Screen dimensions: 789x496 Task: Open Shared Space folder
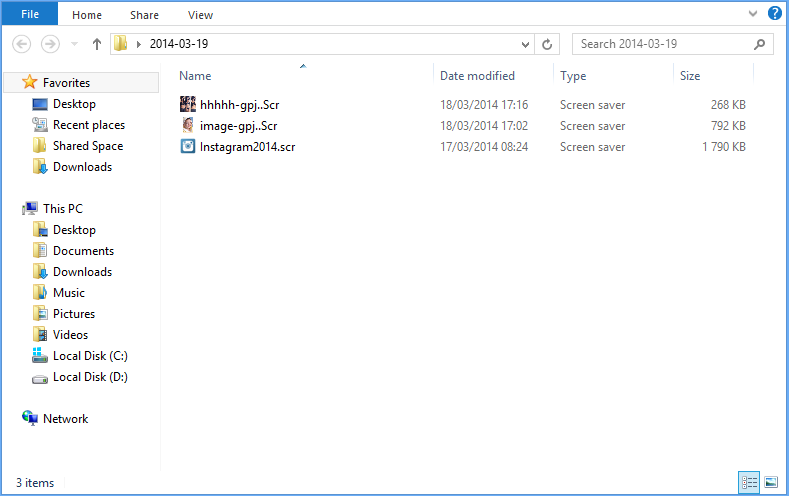pos(88,146)
